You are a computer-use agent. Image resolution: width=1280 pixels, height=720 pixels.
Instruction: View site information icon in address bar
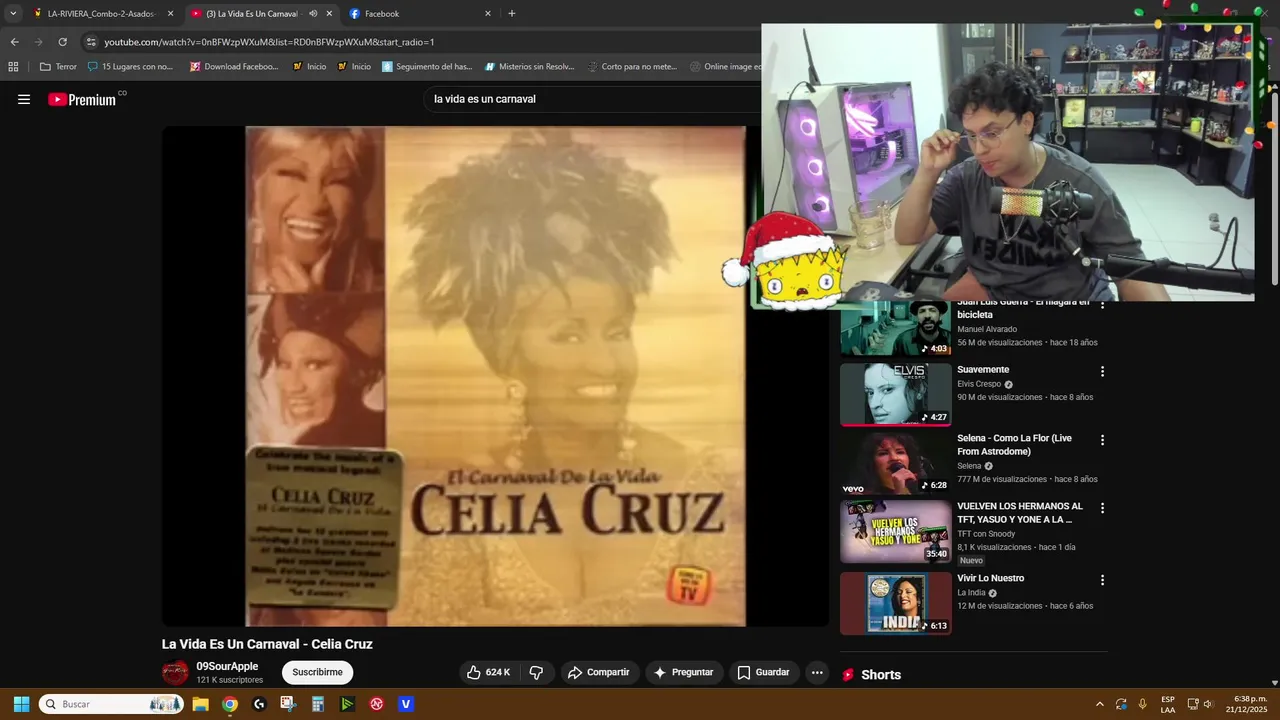(91, 42)
